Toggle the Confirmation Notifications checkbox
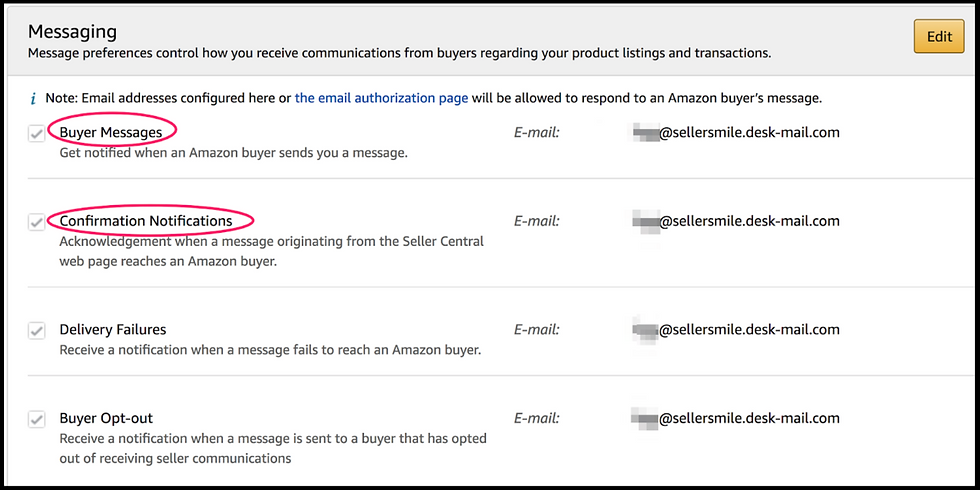This screenshot has height=490, width=980. point(37,223)
